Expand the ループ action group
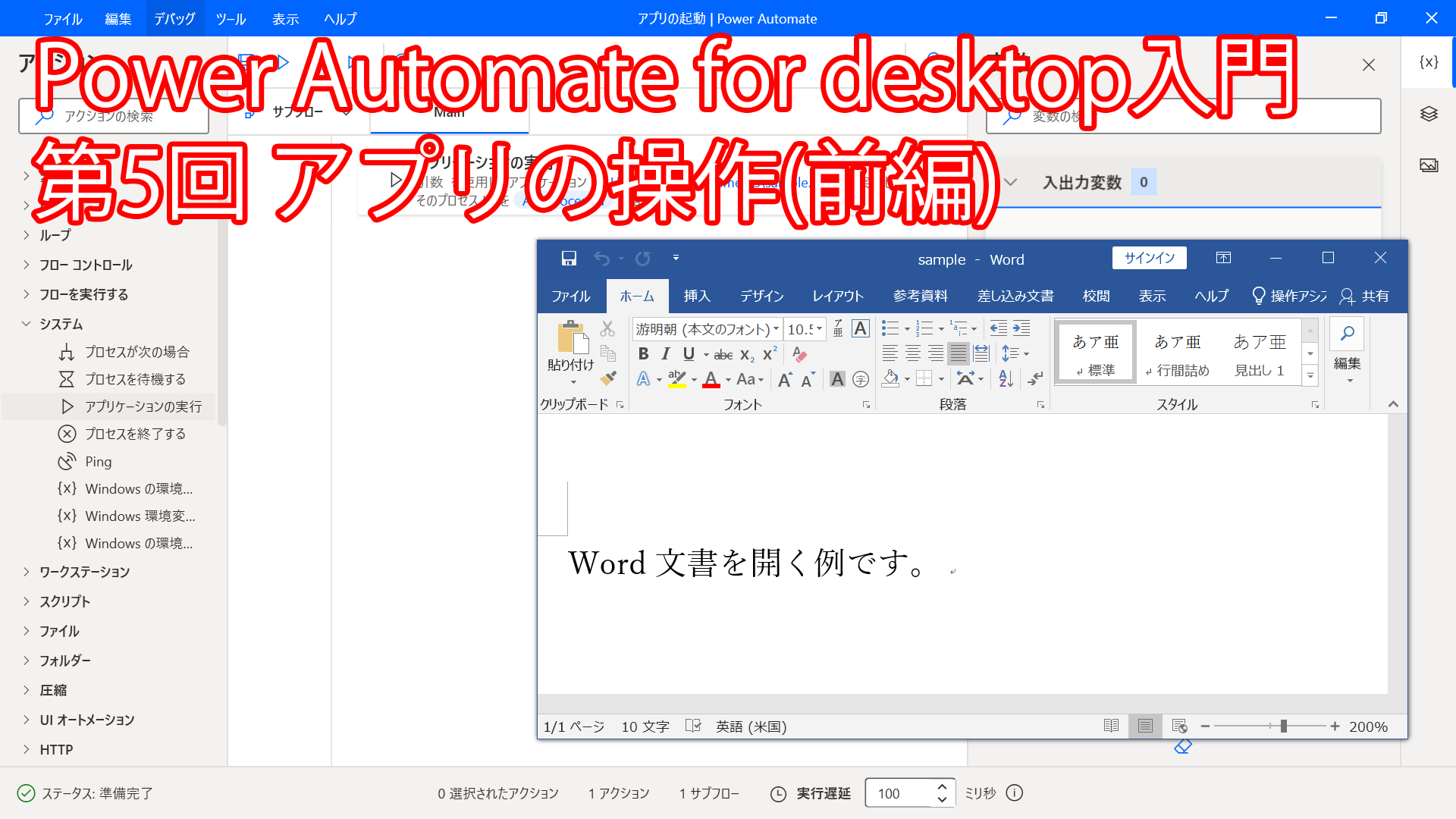 pos(26,235)
